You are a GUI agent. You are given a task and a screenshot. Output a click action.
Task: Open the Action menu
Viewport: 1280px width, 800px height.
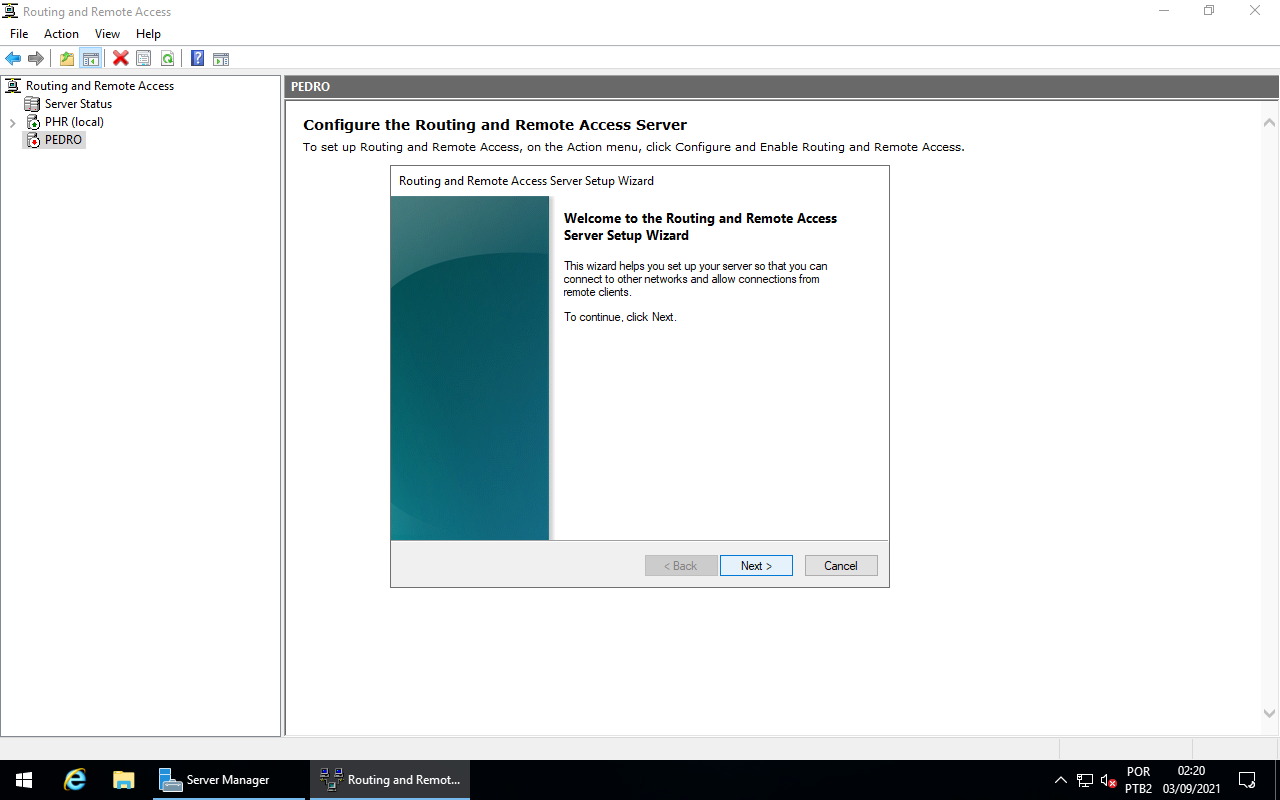pyautogui.click(x=61, y=33)
